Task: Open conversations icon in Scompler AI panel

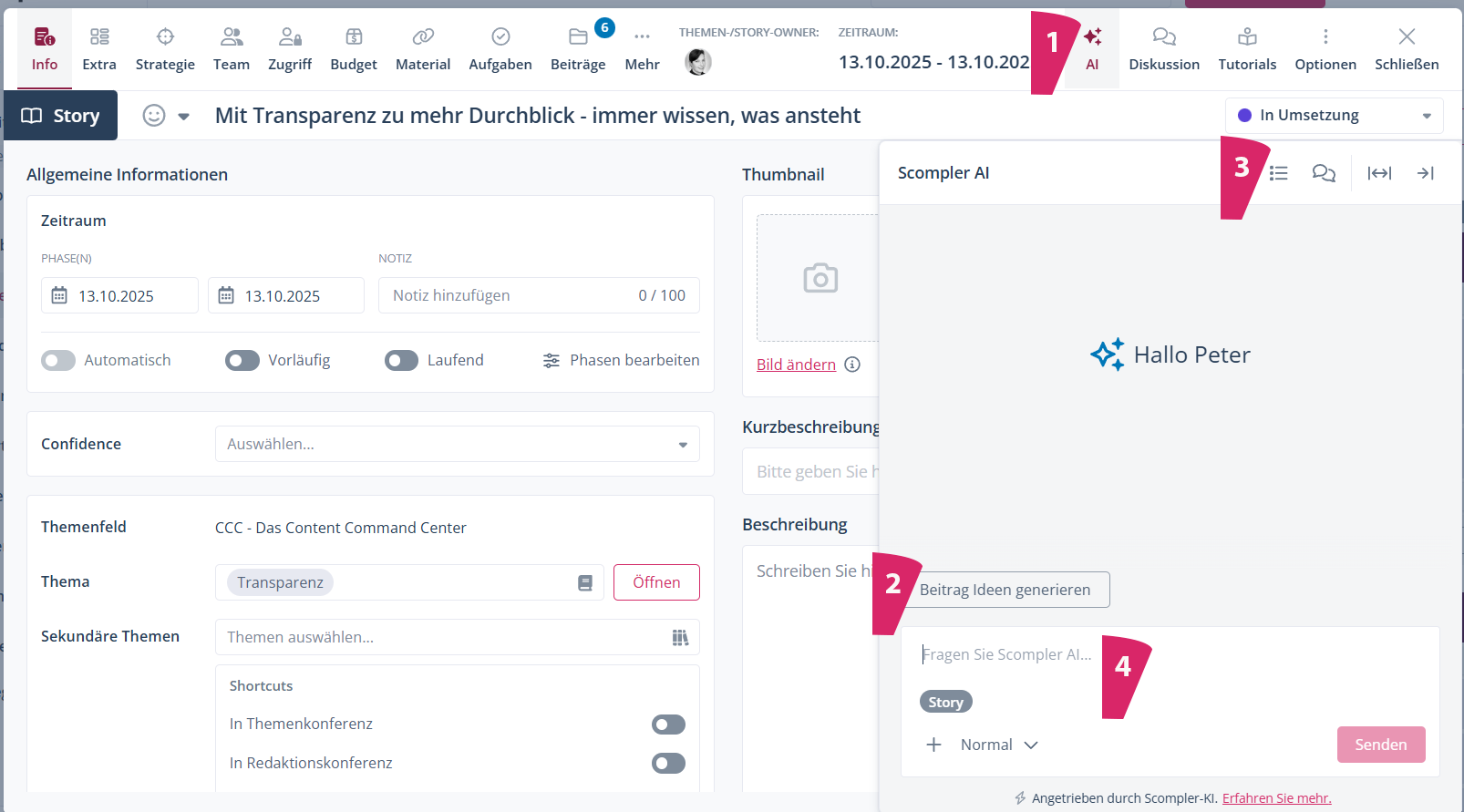Action: (1324, 173)
